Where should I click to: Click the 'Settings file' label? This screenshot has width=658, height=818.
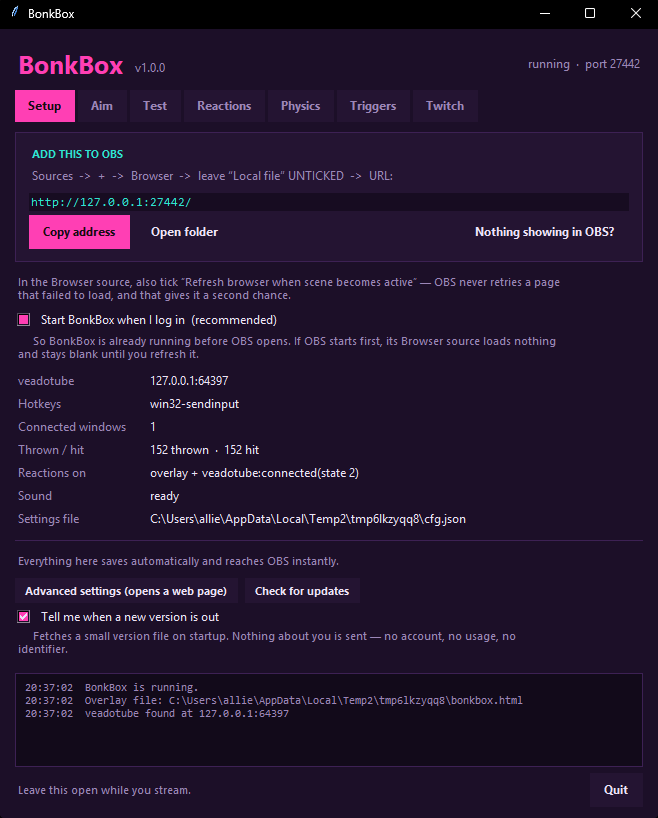pos(49,519)
